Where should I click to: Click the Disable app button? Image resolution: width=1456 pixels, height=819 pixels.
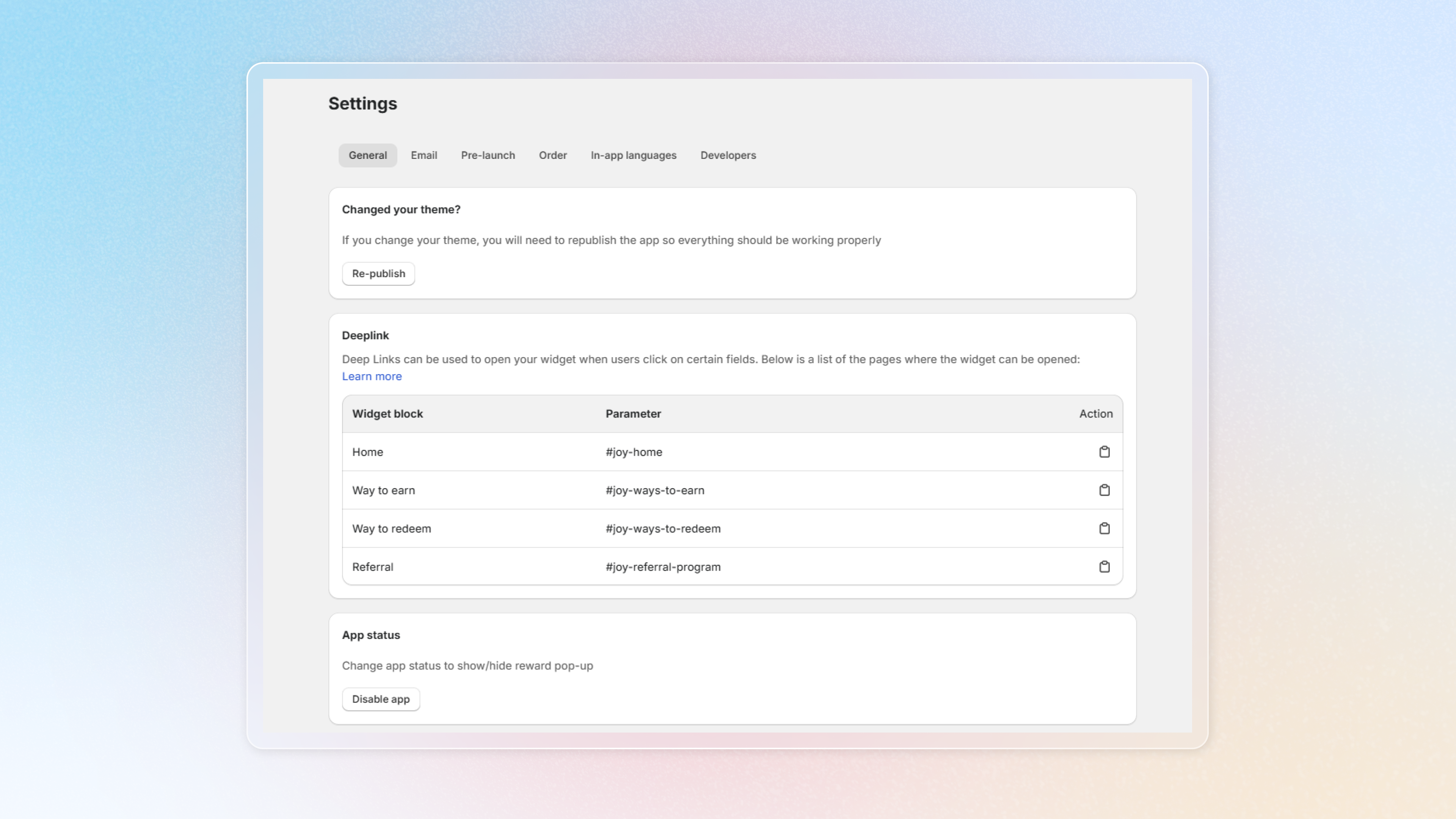(x=380, y=699)
